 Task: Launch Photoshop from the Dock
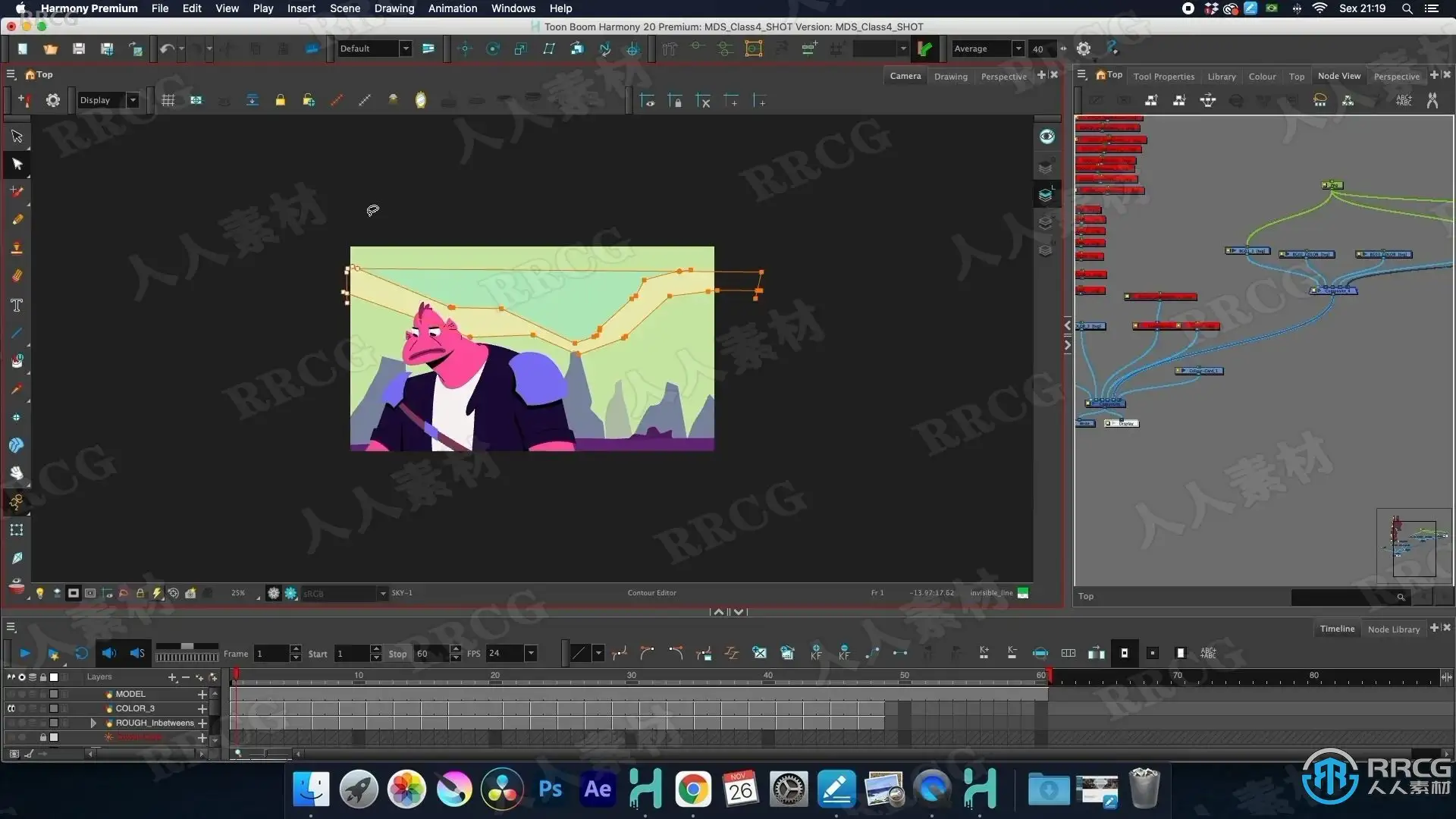pos(550,789)
